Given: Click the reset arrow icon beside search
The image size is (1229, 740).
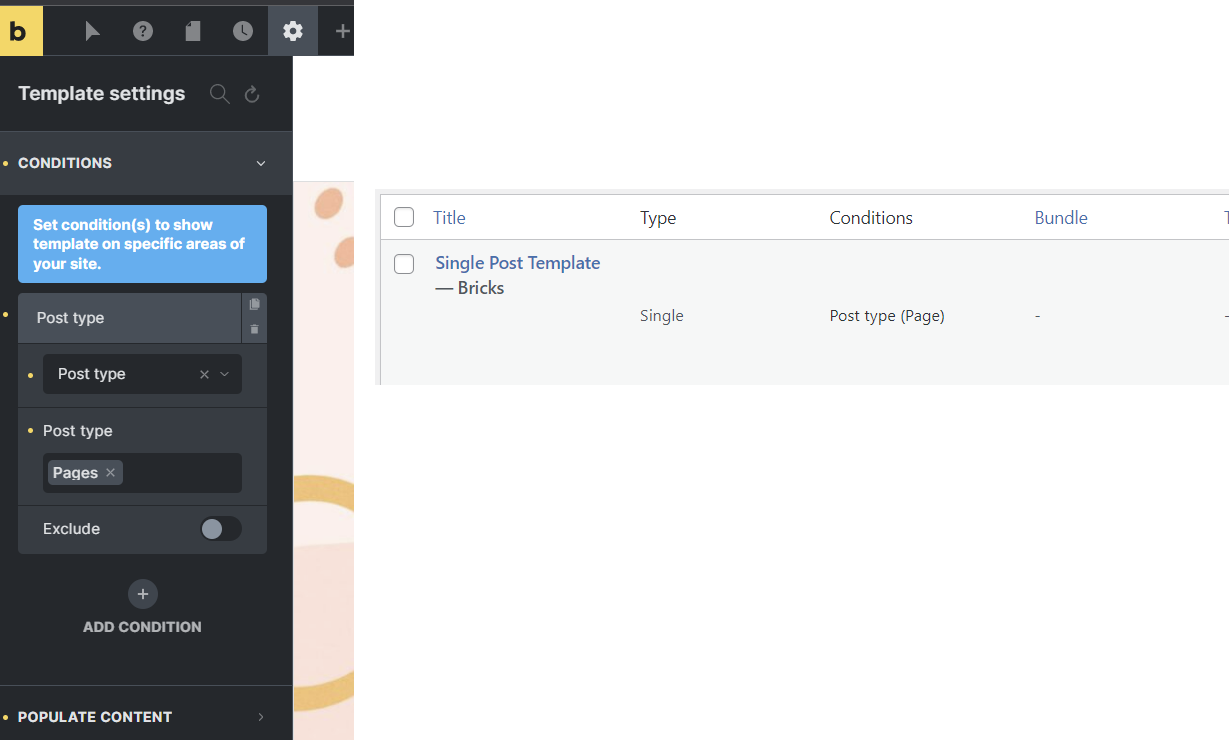Looking at the screenshot, I should point(252,94).
